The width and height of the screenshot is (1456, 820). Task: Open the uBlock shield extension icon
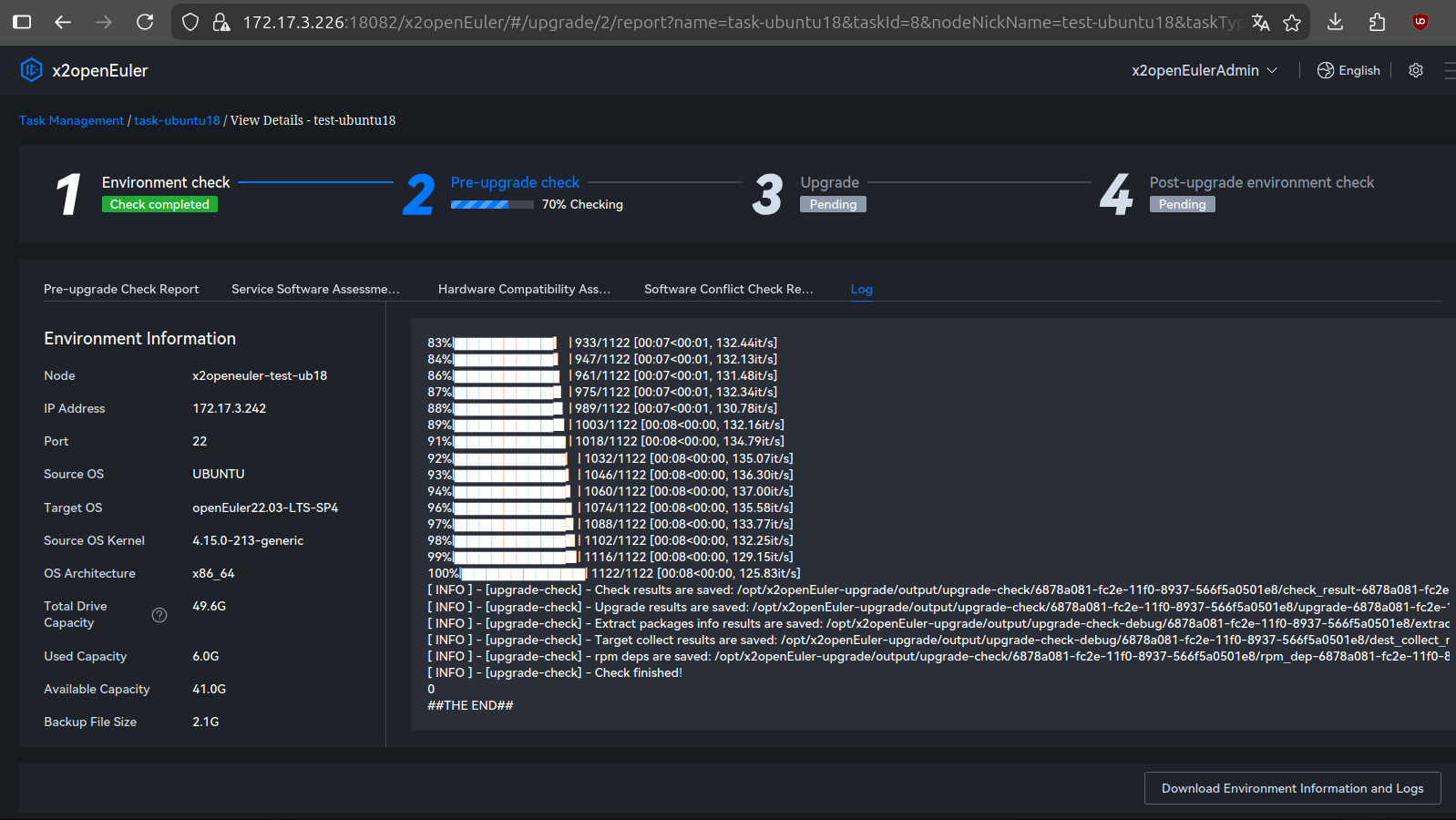pyautogui.click(x=1420, y=22)
